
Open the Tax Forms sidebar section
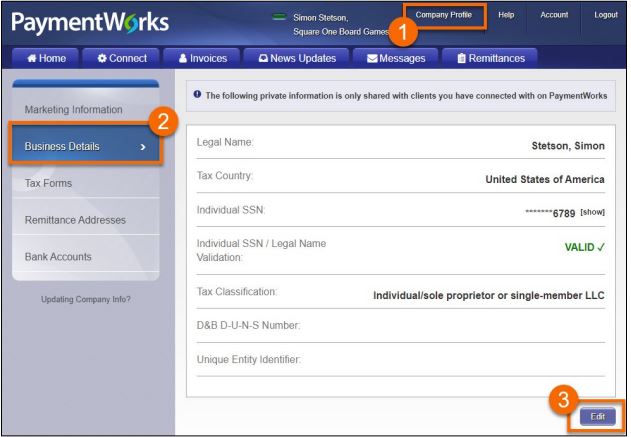(x=48, y=183)
